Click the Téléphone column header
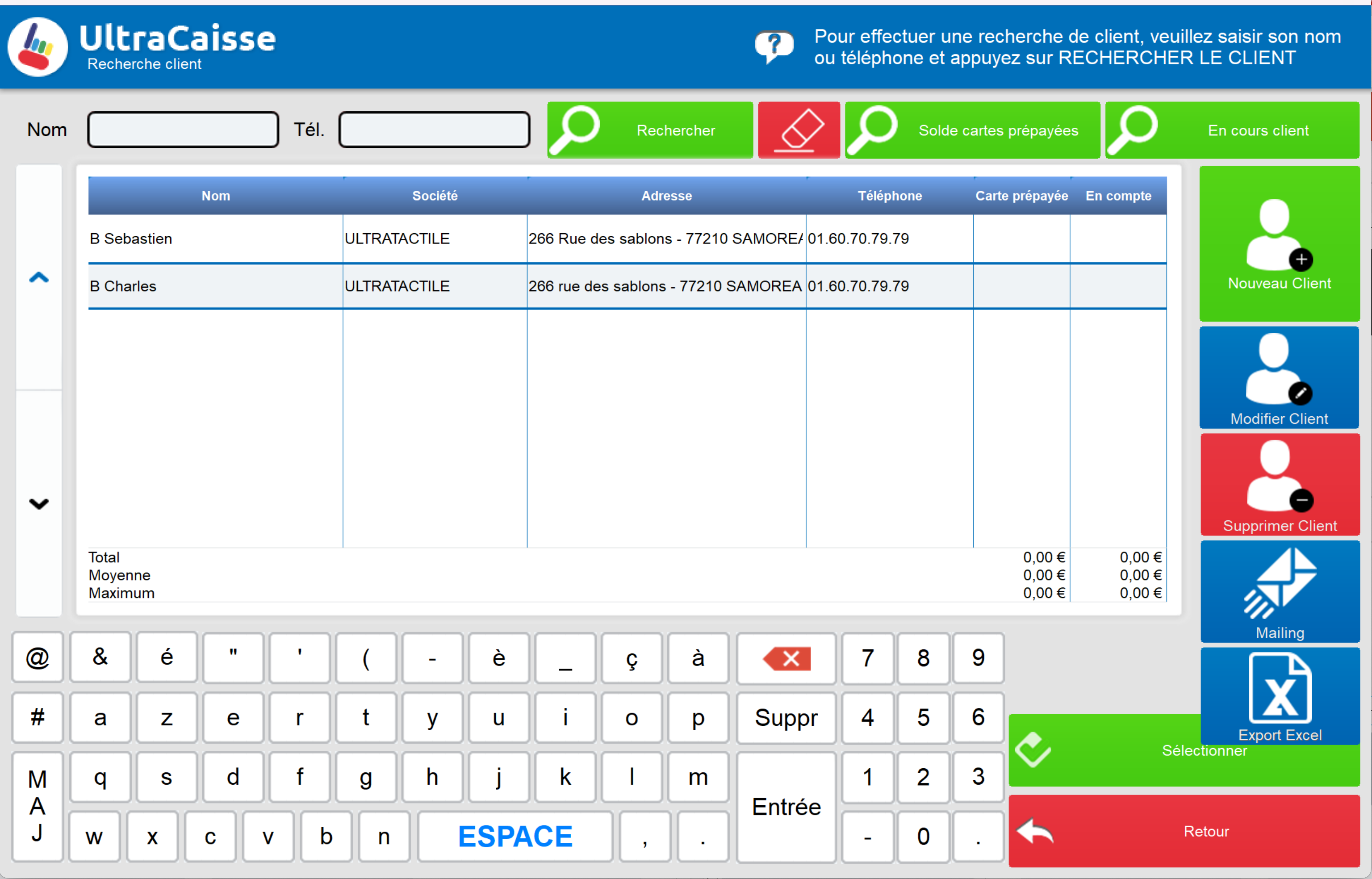Image resolution: width=1372 pixels, height=879 pixels. pyautogui.click(x=889, y=196)
